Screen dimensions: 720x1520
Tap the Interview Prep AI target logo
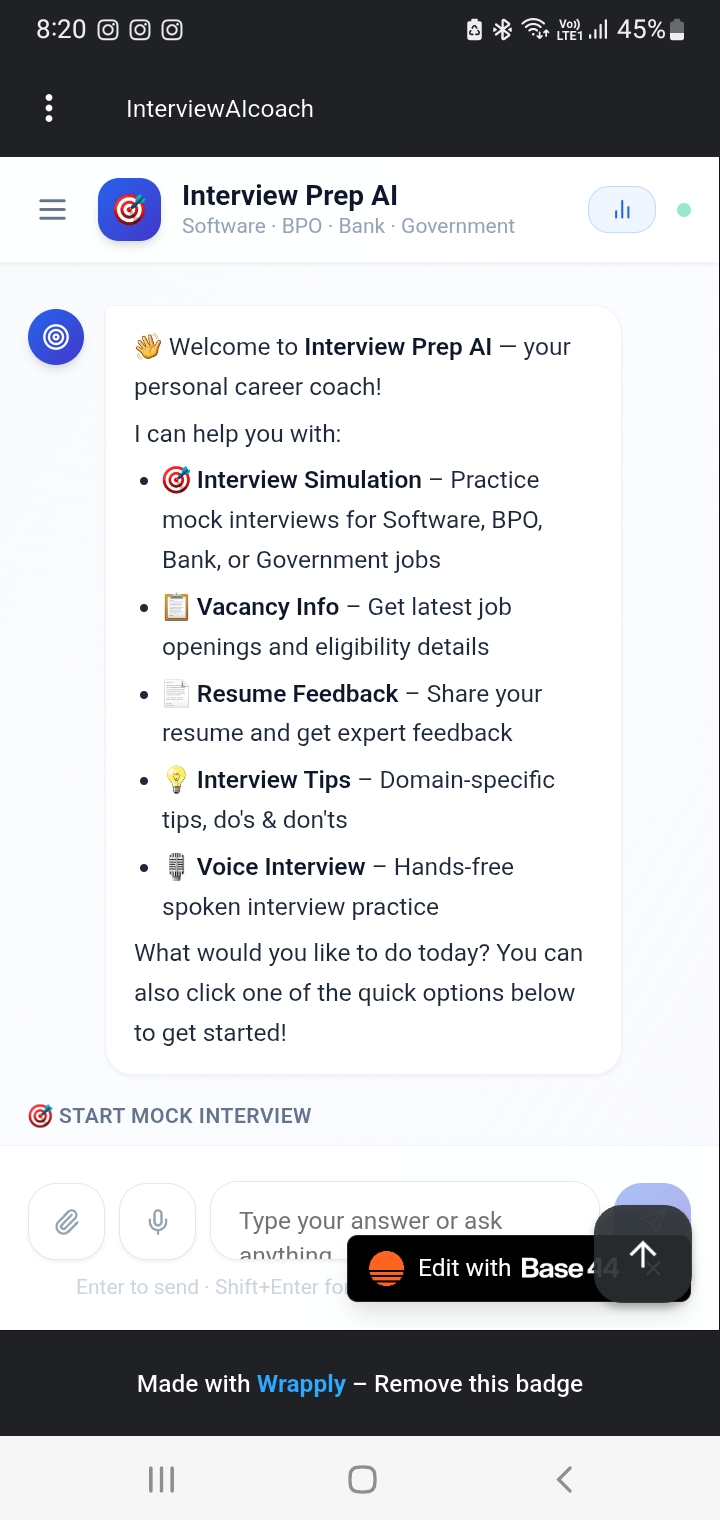129,209
